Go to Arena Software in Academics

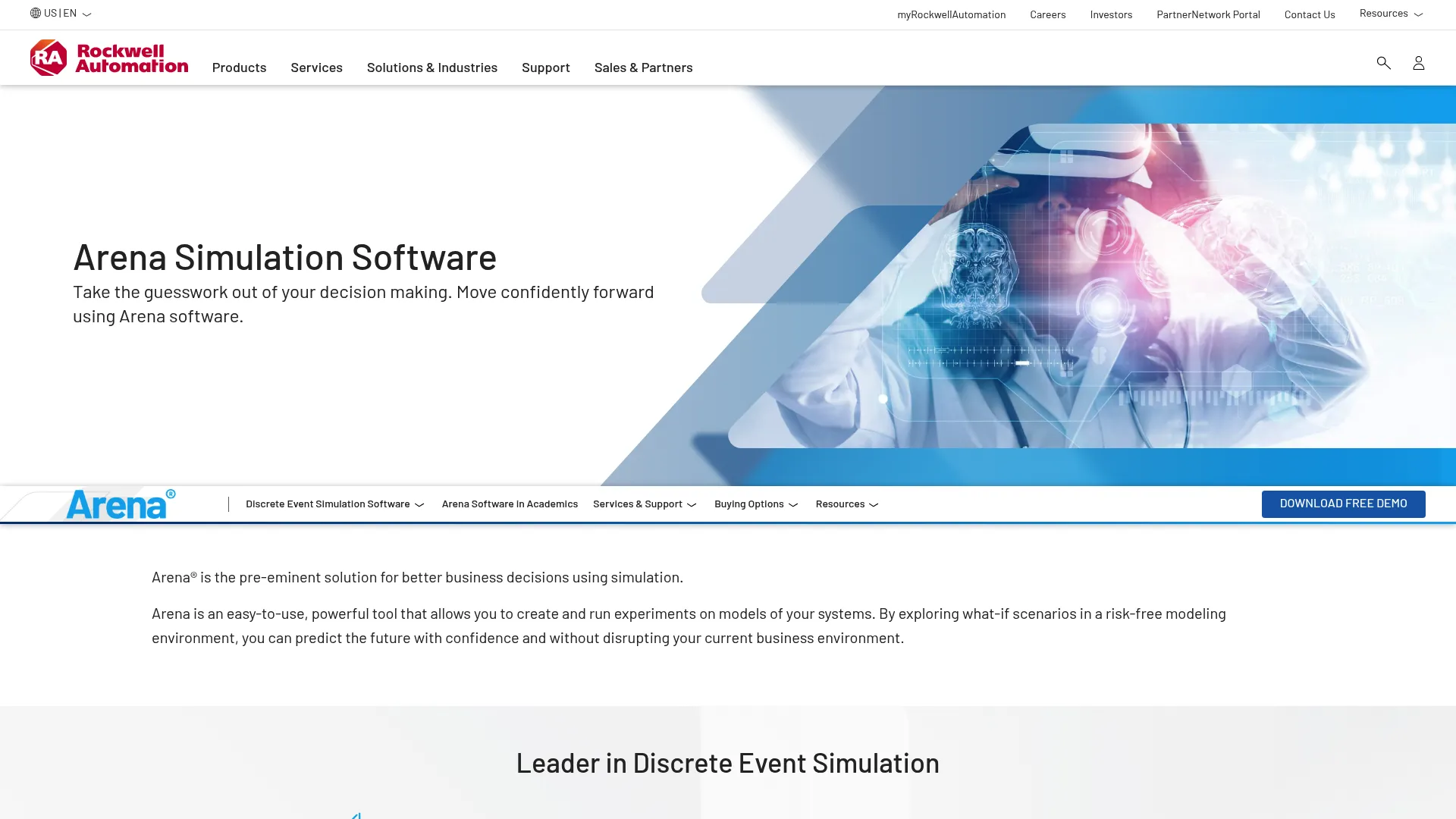click(510, 504)
